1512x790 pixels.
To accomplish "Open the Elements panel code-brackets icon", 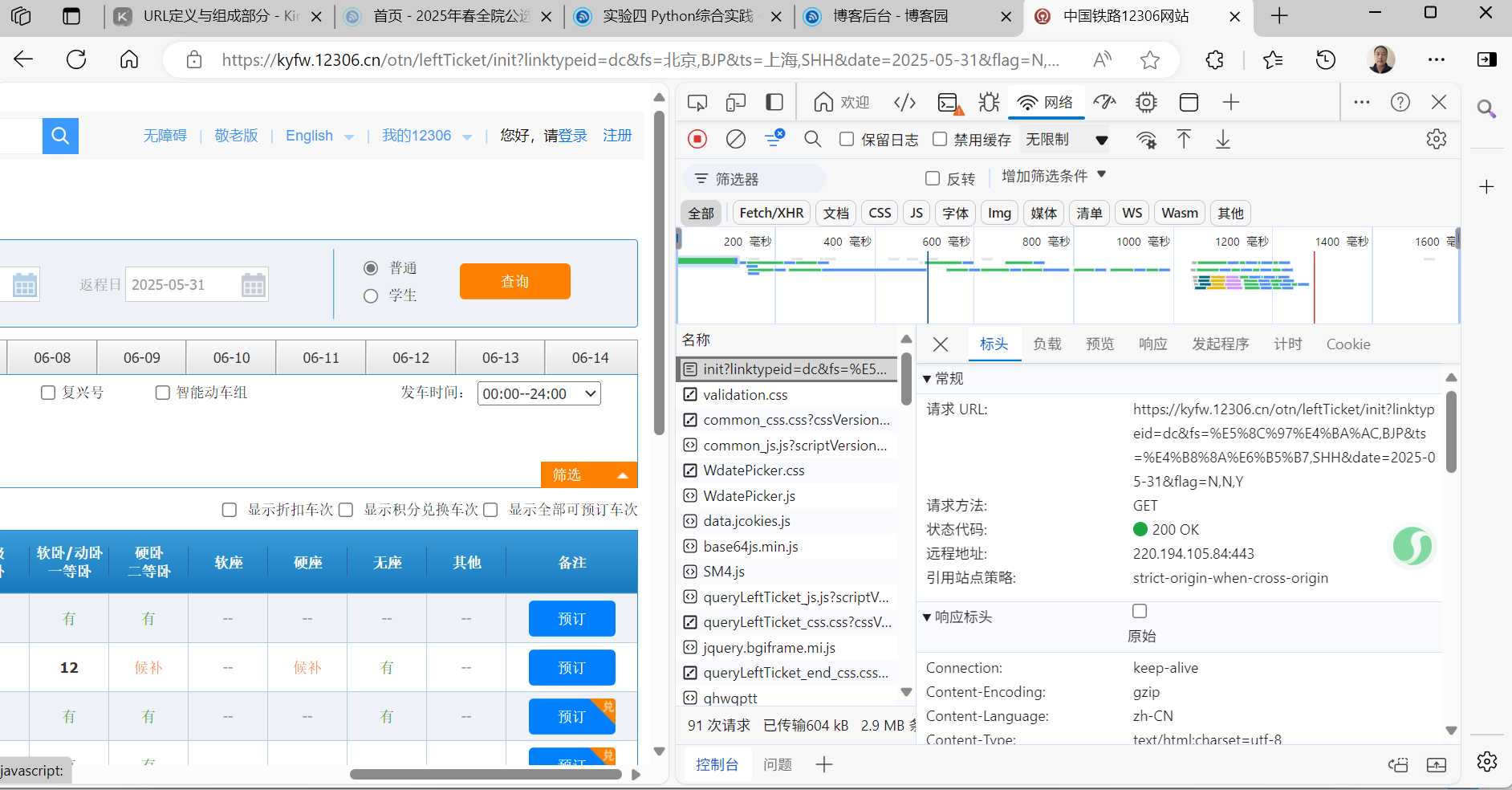I will pyautogui.click(x=904, y=102).
